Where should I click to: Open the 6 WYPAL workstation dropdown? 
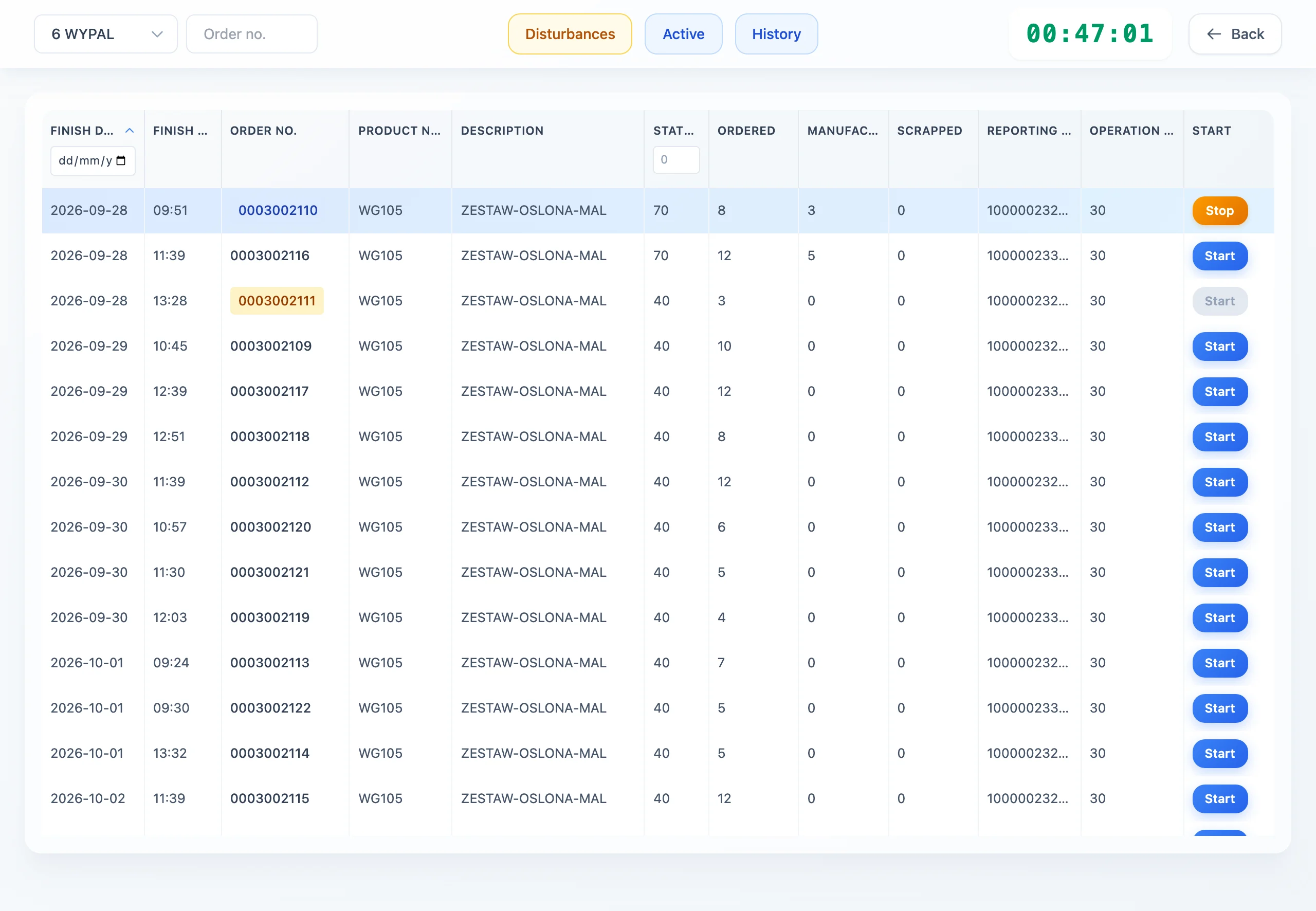coord(105,34)
